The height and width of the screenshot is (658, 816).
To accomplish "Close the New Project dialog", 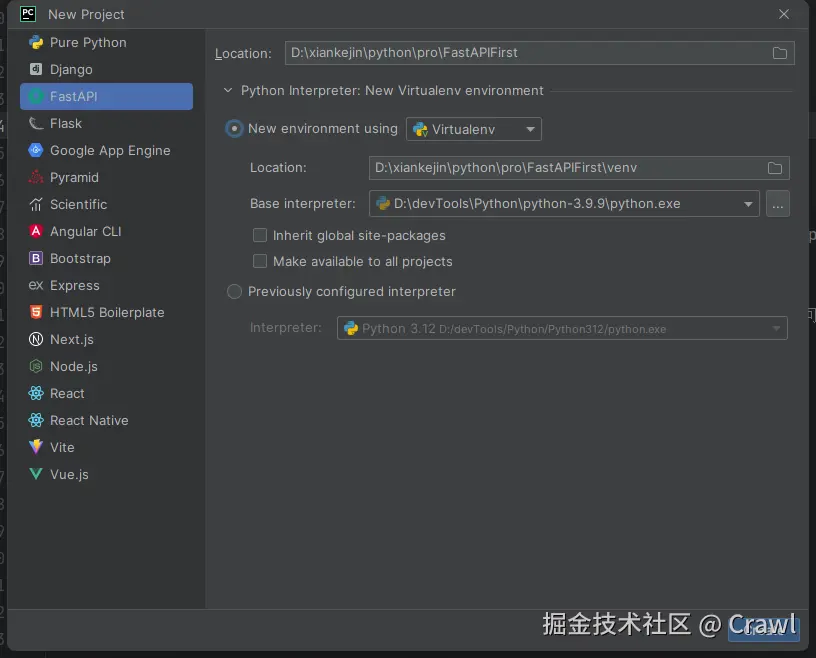I will [x=784, y=14].
